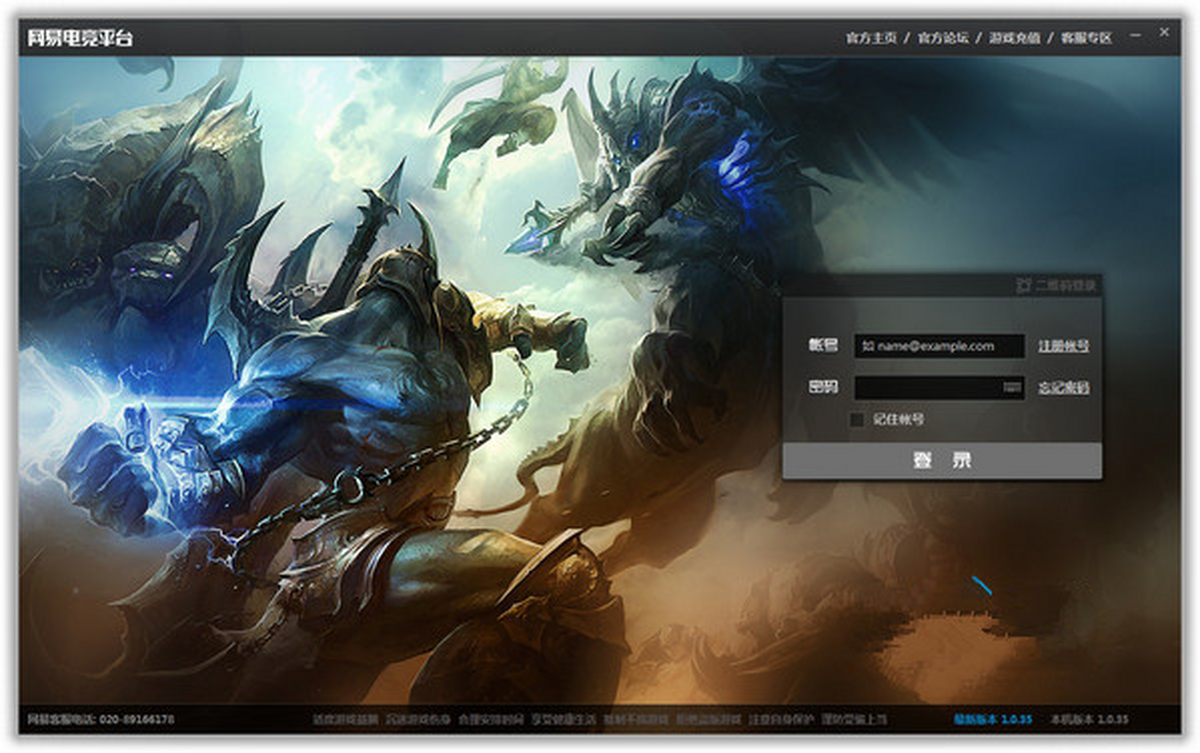Image resolution: width=1200 pixels, height=753 pixels.
Task: Open the soft keyboard icon in password field
Action: (x=1012, y=387)
